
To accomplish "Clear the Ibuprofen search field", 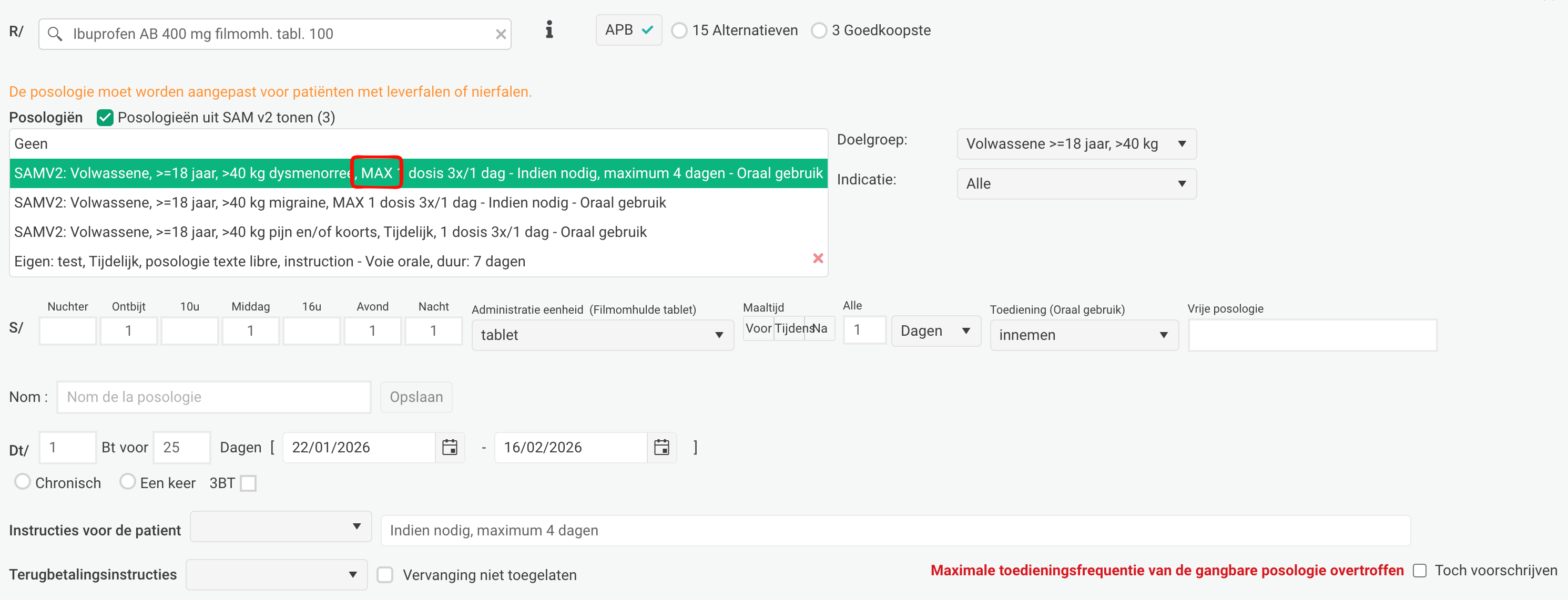I will [501, 35].
